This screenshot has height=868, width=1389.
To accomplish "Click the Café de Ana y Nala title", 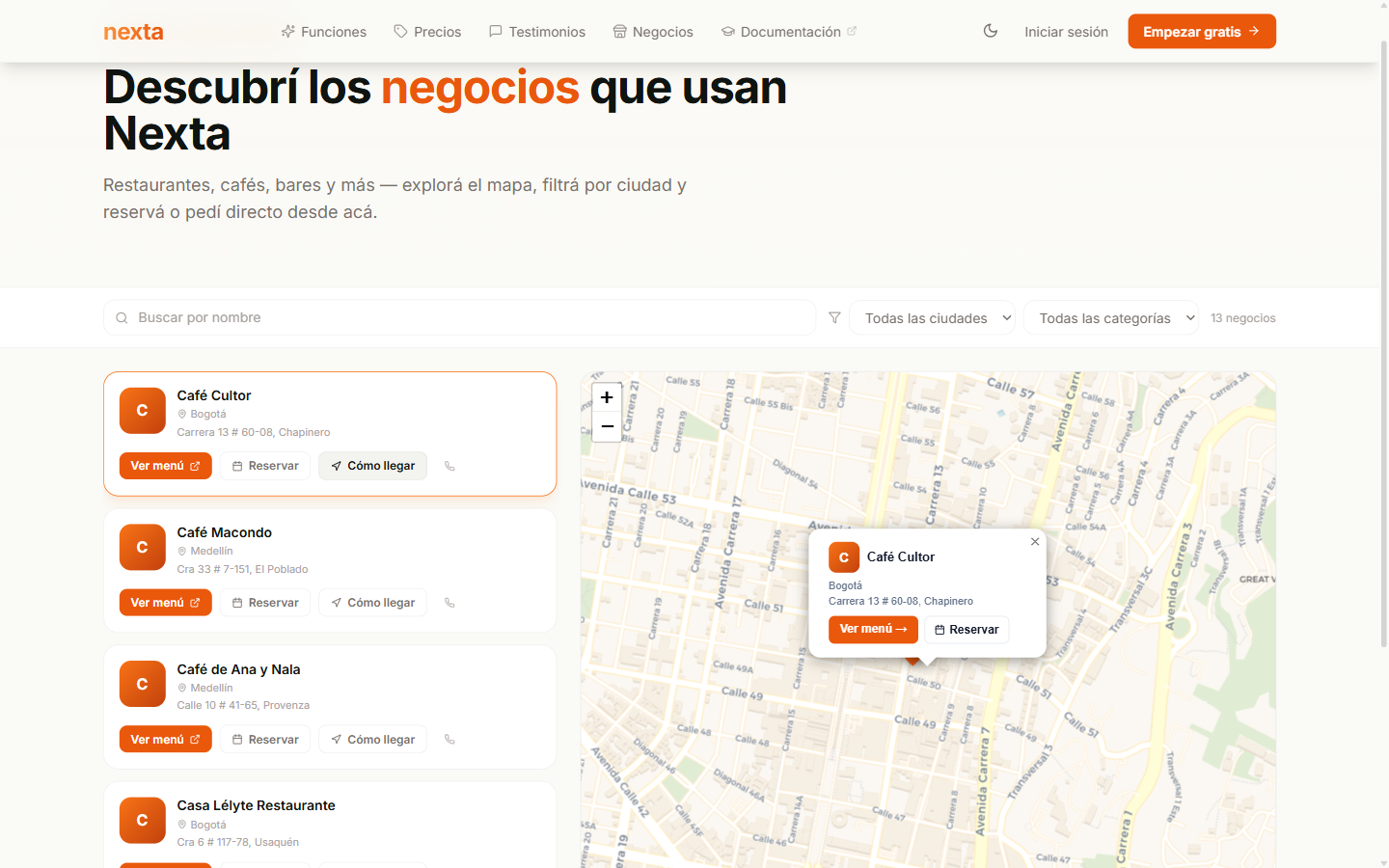I will (238, 669).
